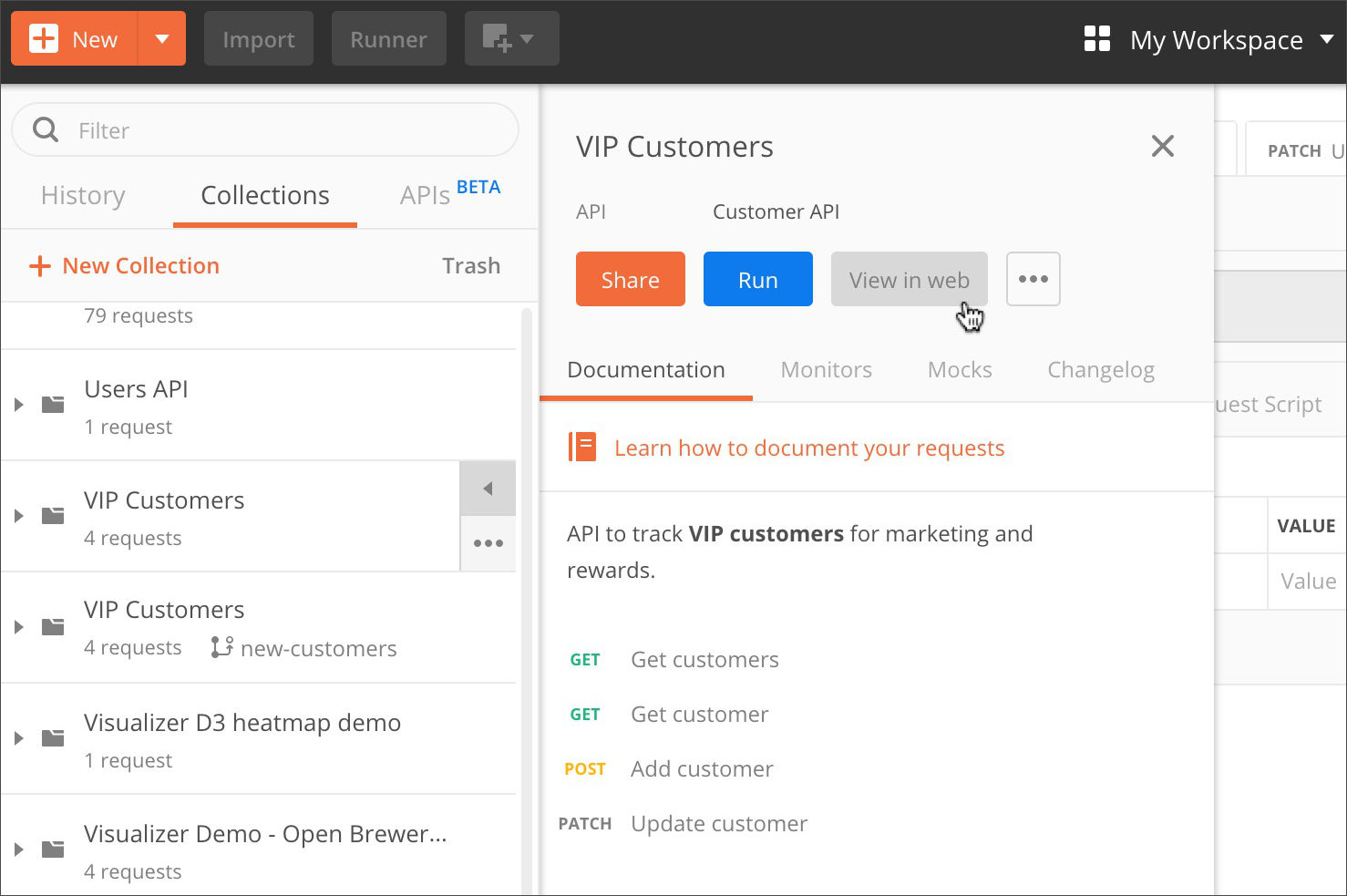This screenshot has height=896, width=1347.
Task: Select the Documentation tab
Action: 646,370
